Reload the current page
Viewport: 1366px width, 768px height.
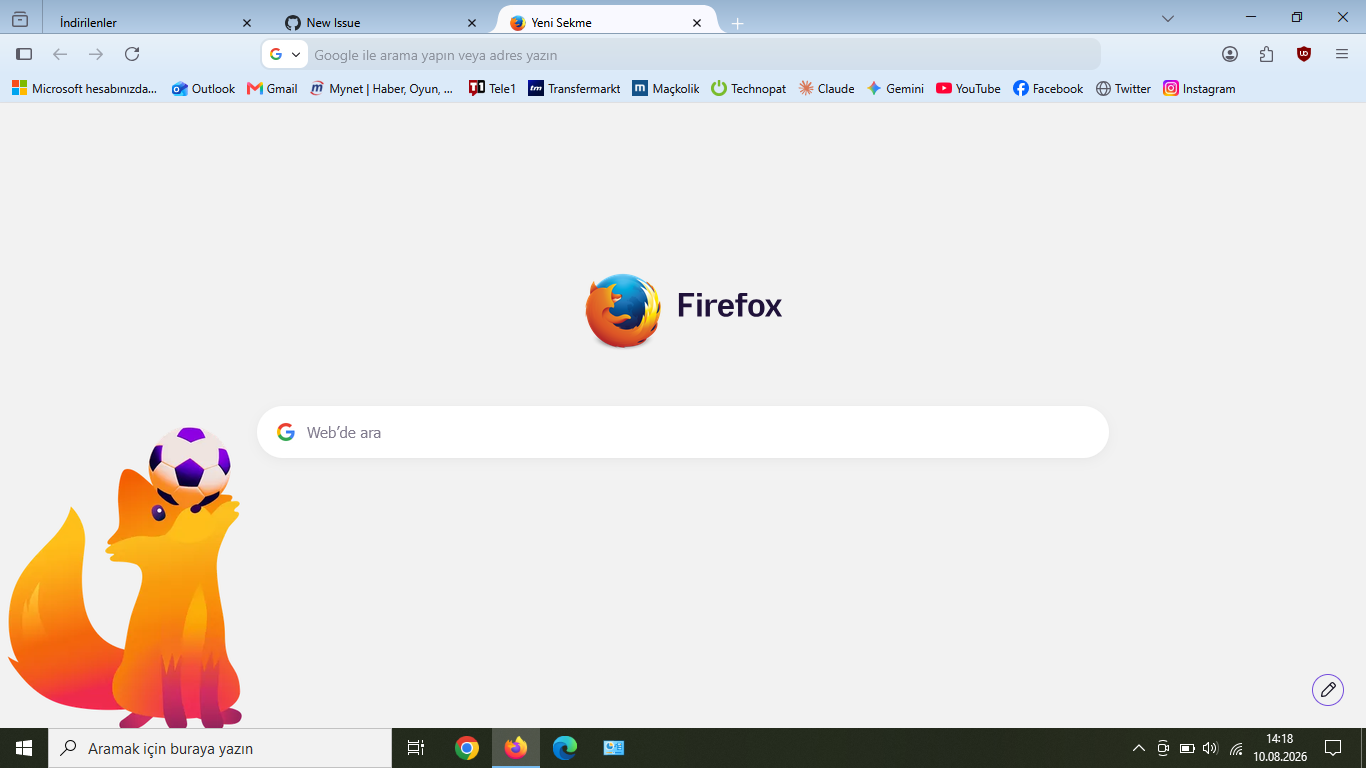pos(132,54)
